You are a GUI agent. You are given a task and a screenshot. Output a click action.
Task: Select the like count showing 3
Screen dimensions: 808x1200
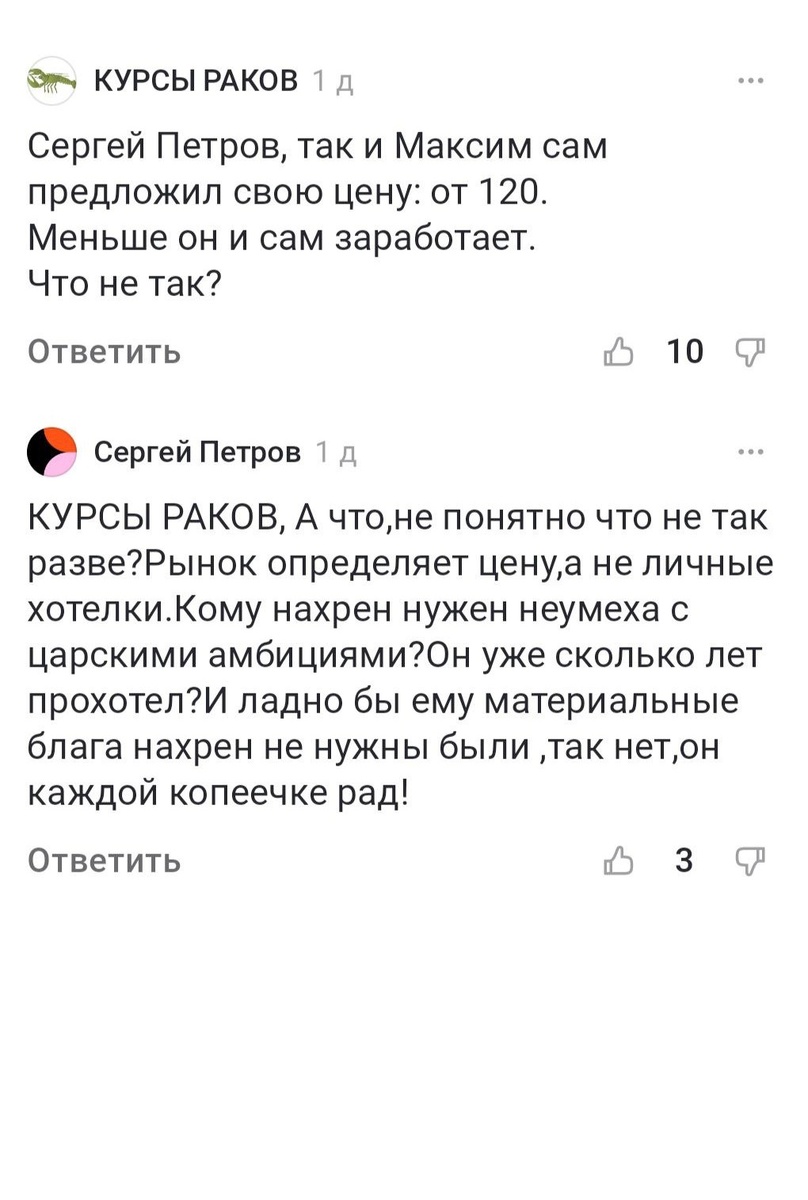click(x=685, y=861)
